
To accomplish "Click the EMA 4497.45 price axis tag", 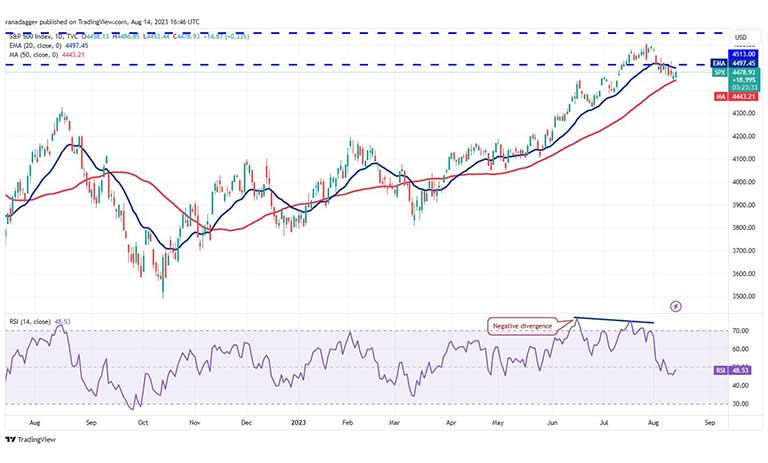I will [734, 64].
